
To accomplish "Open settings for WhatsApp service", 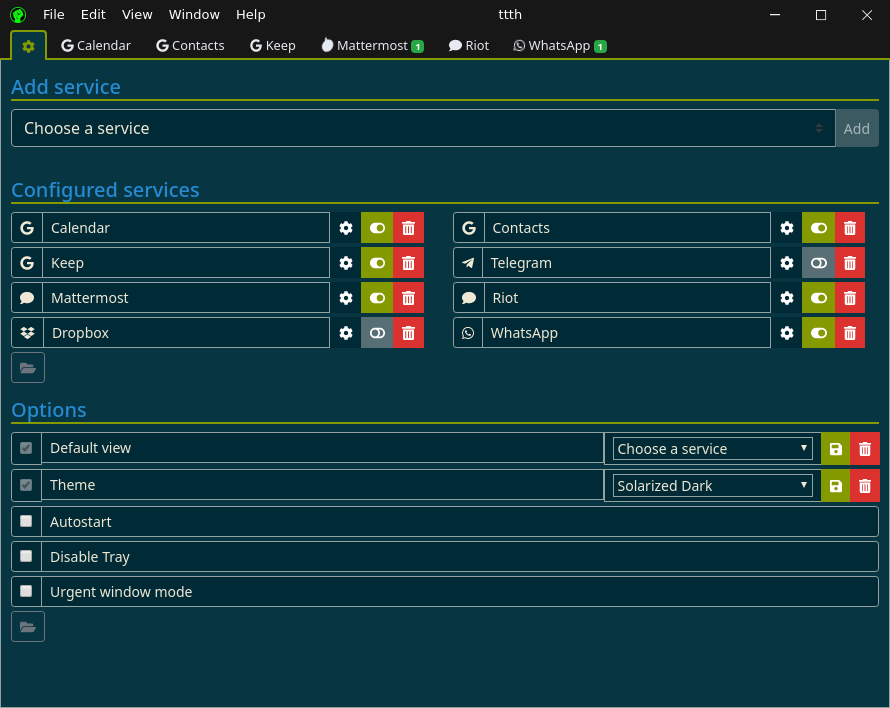I will coord(787,333).
